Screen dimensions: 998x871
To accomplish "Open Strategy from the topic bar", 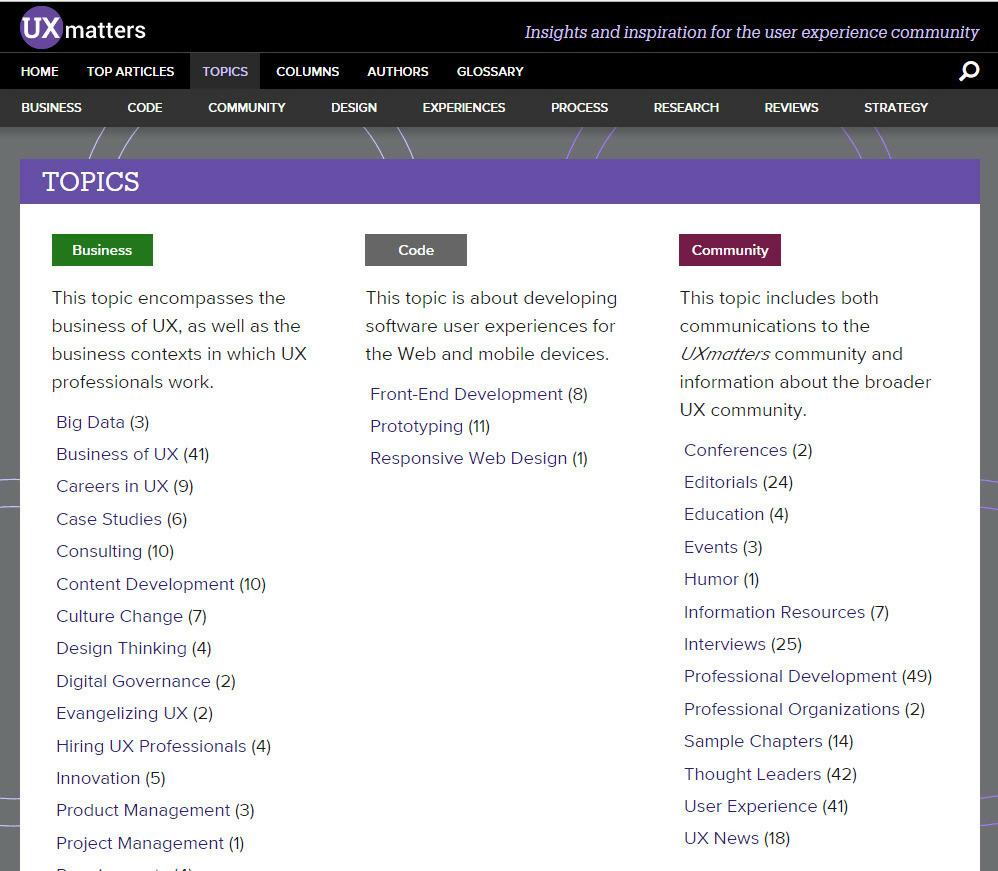I will click(895, 107).
